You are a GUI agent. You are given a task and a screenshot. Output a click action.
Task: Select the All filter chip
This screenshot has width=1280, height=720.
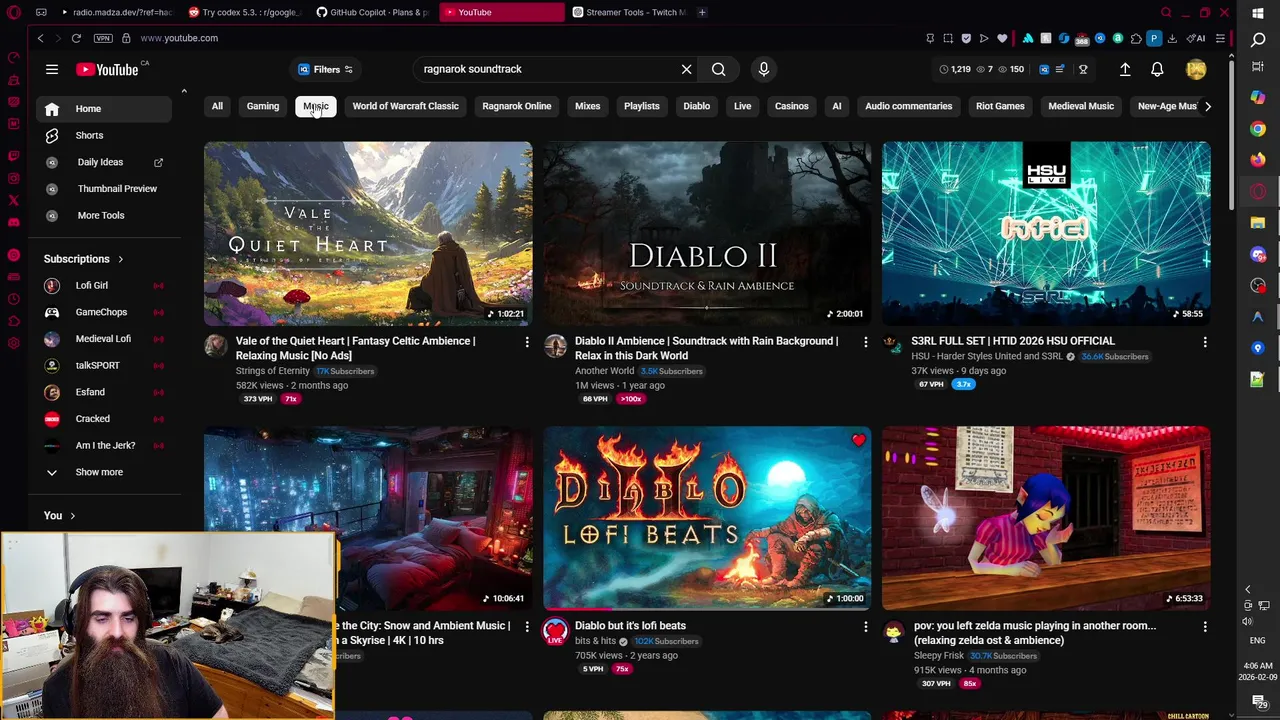[217, 106]
